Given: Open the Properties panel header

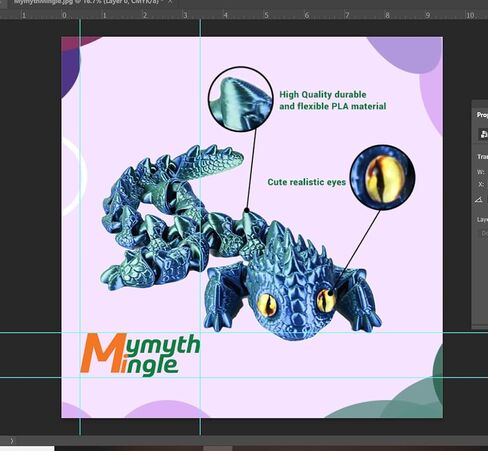Looking at the screenshot, I should tap(482, 115).
